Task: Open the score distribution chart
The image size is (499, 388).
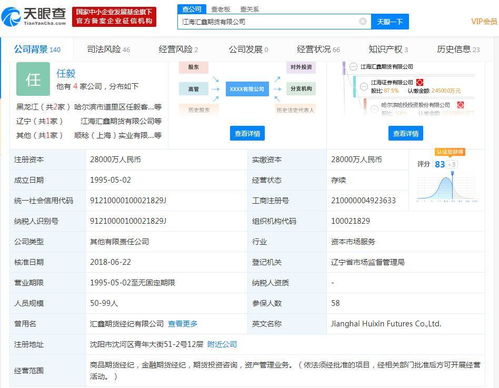Action: pyautogui.click(x=447, y=188)
